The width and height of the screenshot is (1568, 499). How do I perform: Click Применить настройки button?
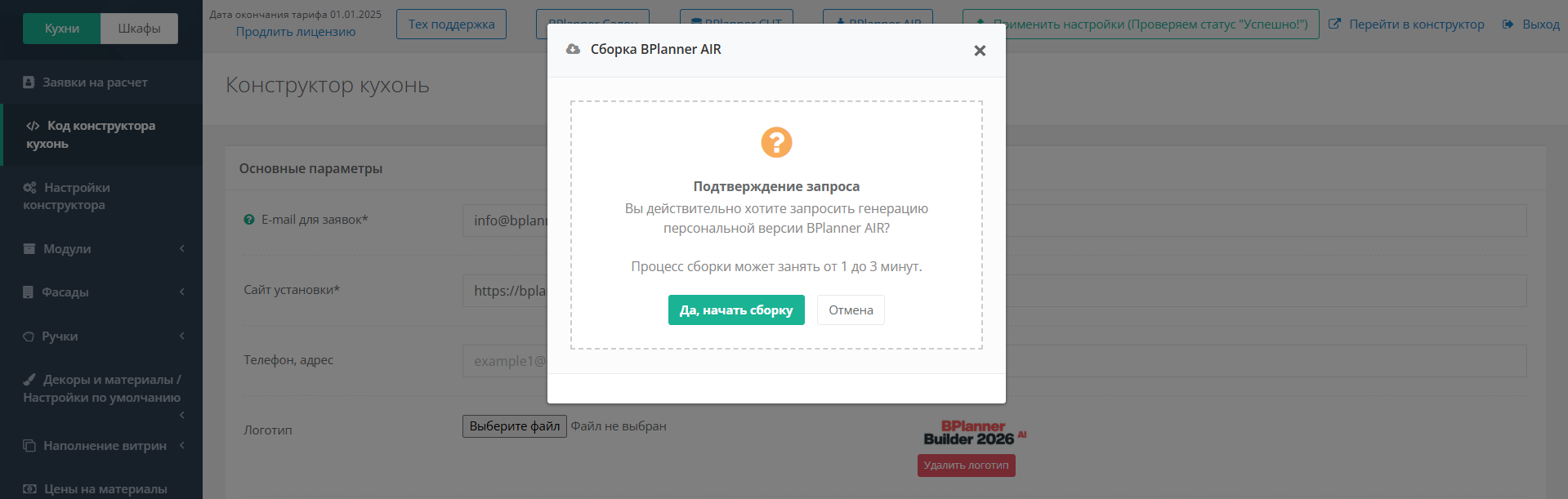pos(1141,25)
